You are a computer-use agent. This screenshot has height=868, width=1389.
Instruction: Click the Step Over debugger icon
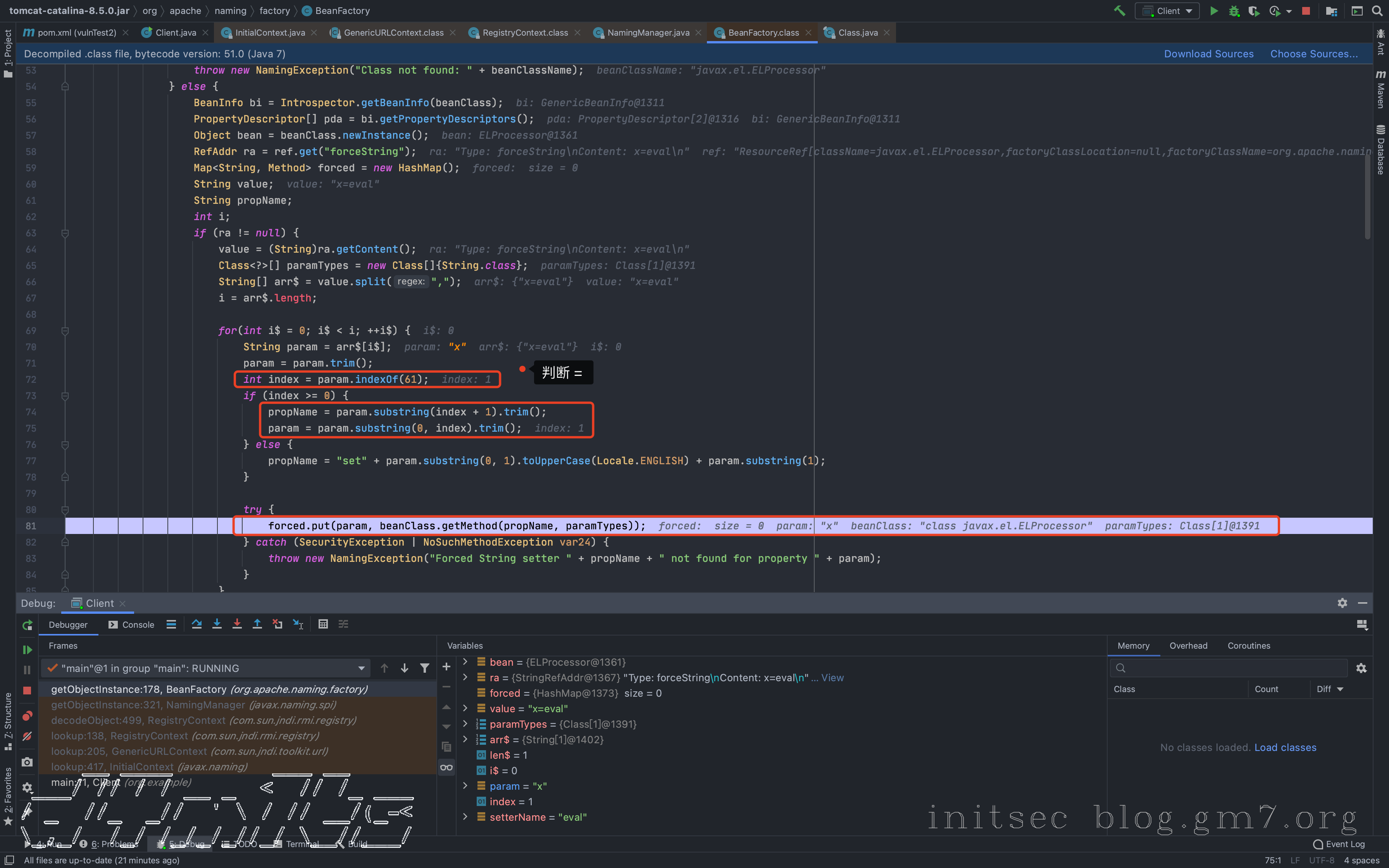(197, 624)
